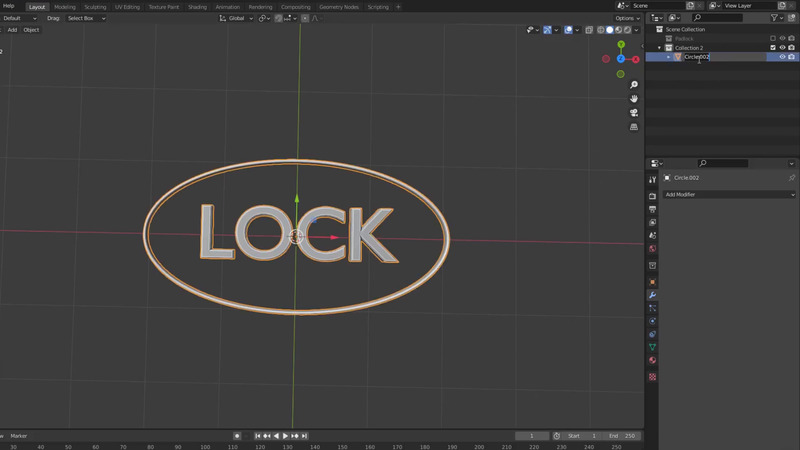This screenshot has width=800, height=450.
Task: Open the Material properties tab
Action: (653, 360)
